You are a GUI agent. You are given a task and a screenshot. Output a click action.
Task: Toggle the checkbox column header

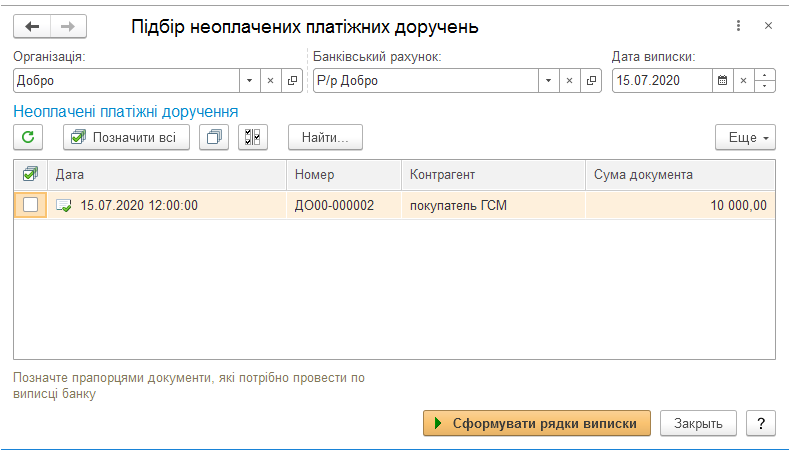click(30, 175)
